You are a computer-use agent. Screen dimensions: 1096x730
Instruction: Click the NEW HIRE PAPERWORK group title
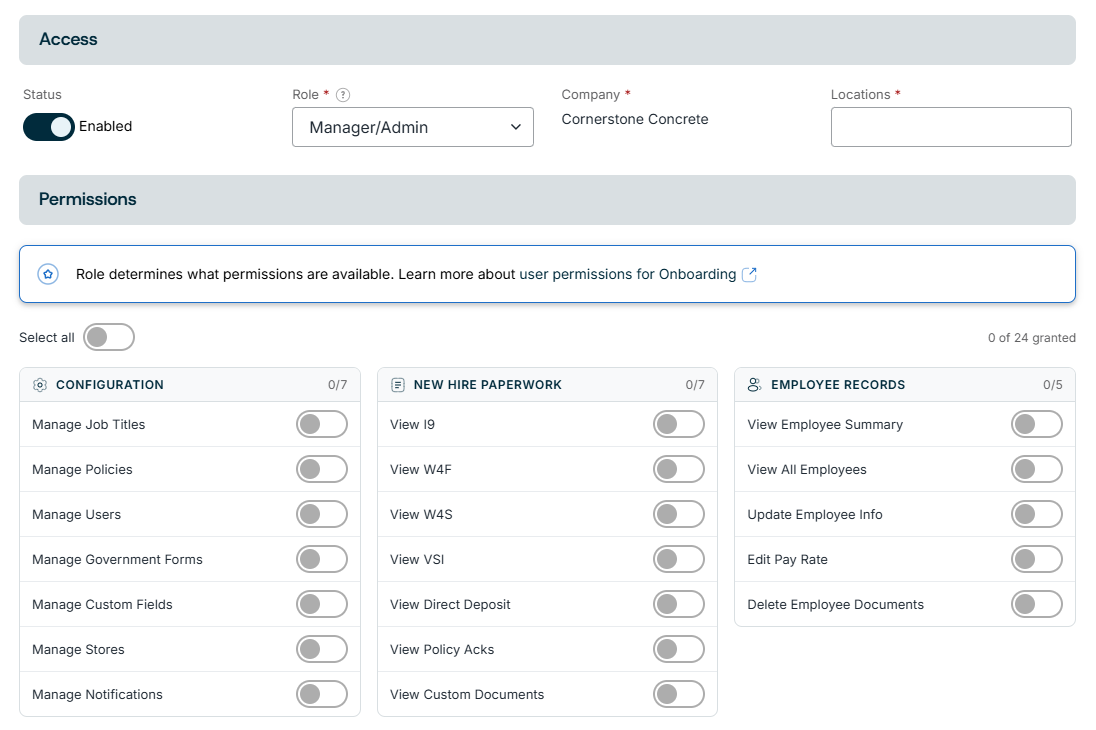488,385
